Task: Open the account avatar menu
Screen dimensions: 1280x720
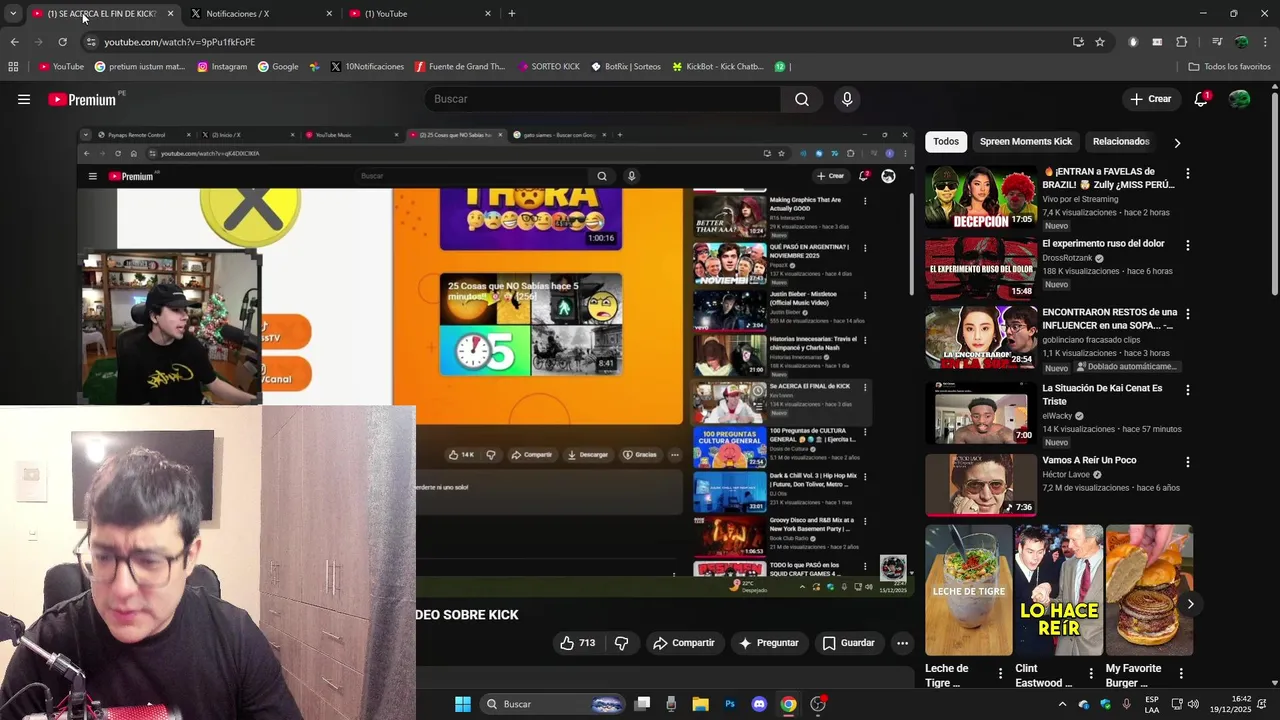Action: 1239,99
